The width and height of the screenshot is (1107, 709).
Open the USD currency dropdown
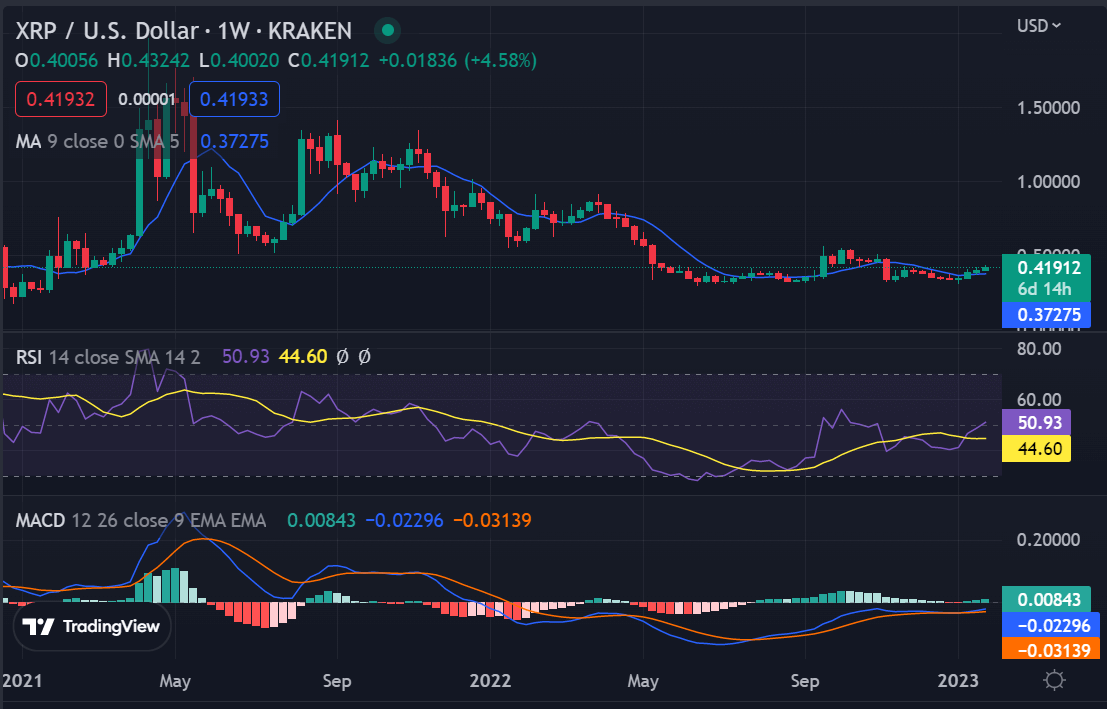[x=1039, y=26]
